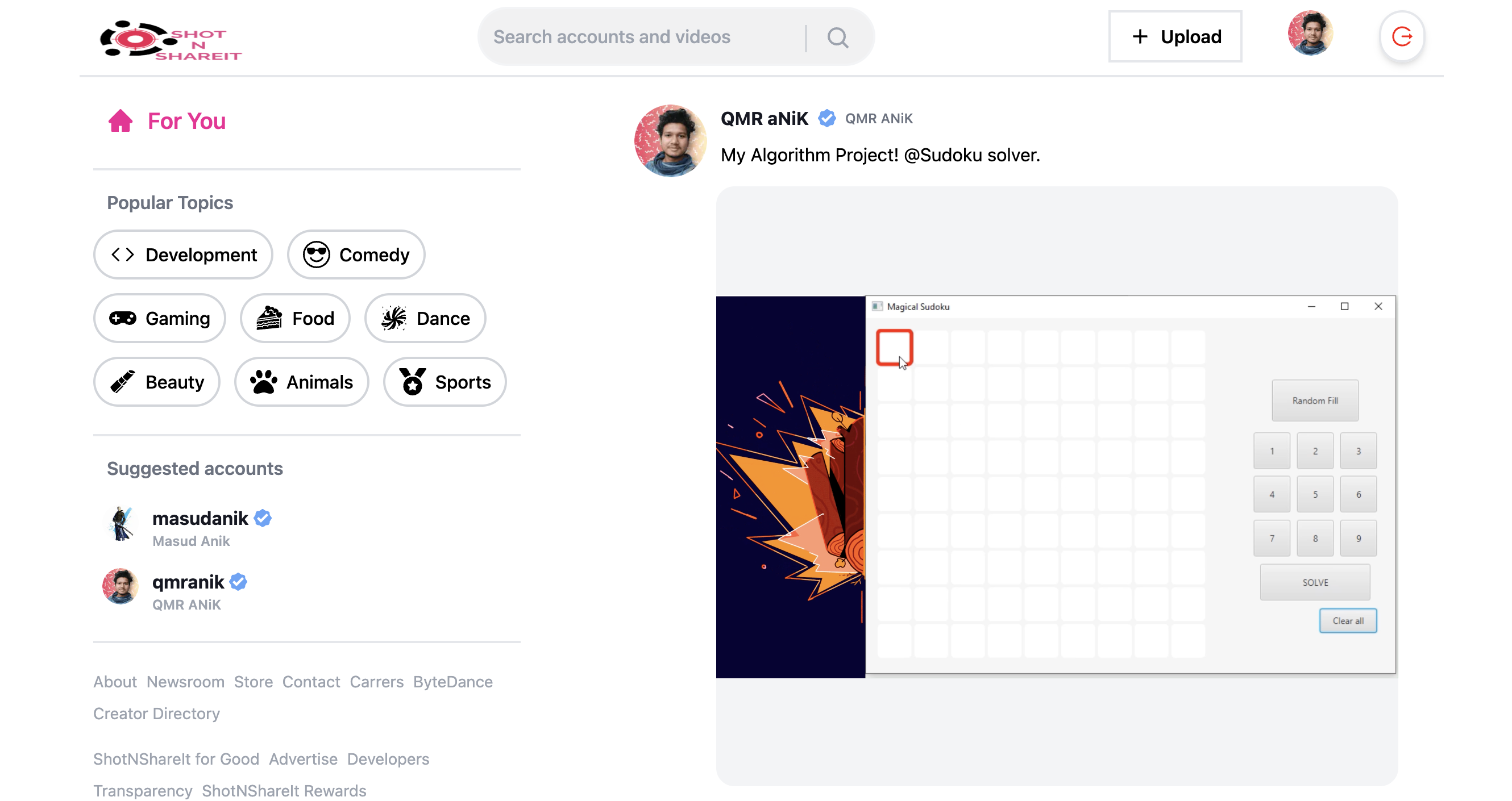This screenshot has width=1512, height=801.
Task: Click the Food cake slice icon
Action: click(x=268, y=318)
